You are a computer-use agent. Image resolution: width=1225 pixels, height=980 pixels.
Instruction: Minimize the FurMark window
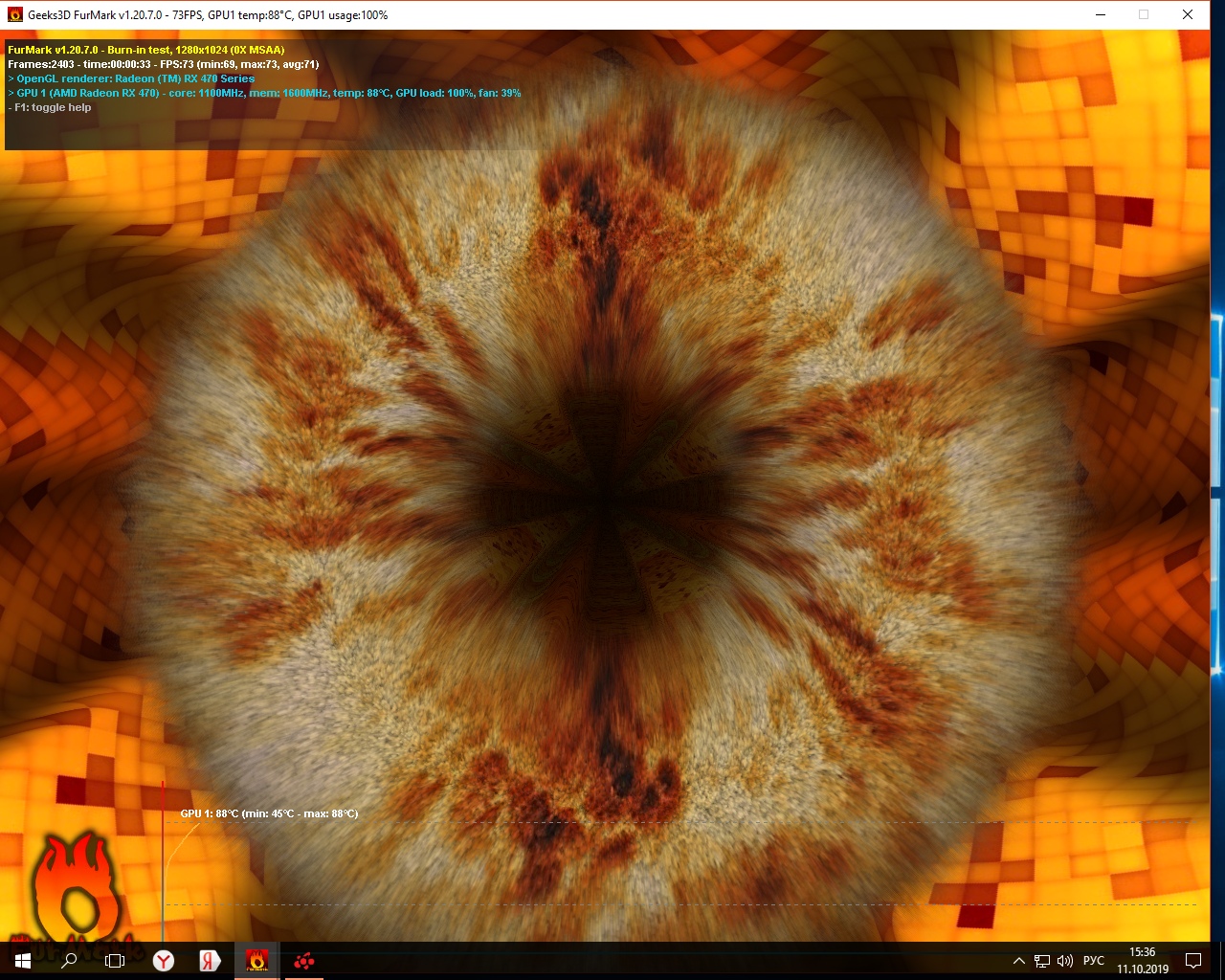(1100, 14)
